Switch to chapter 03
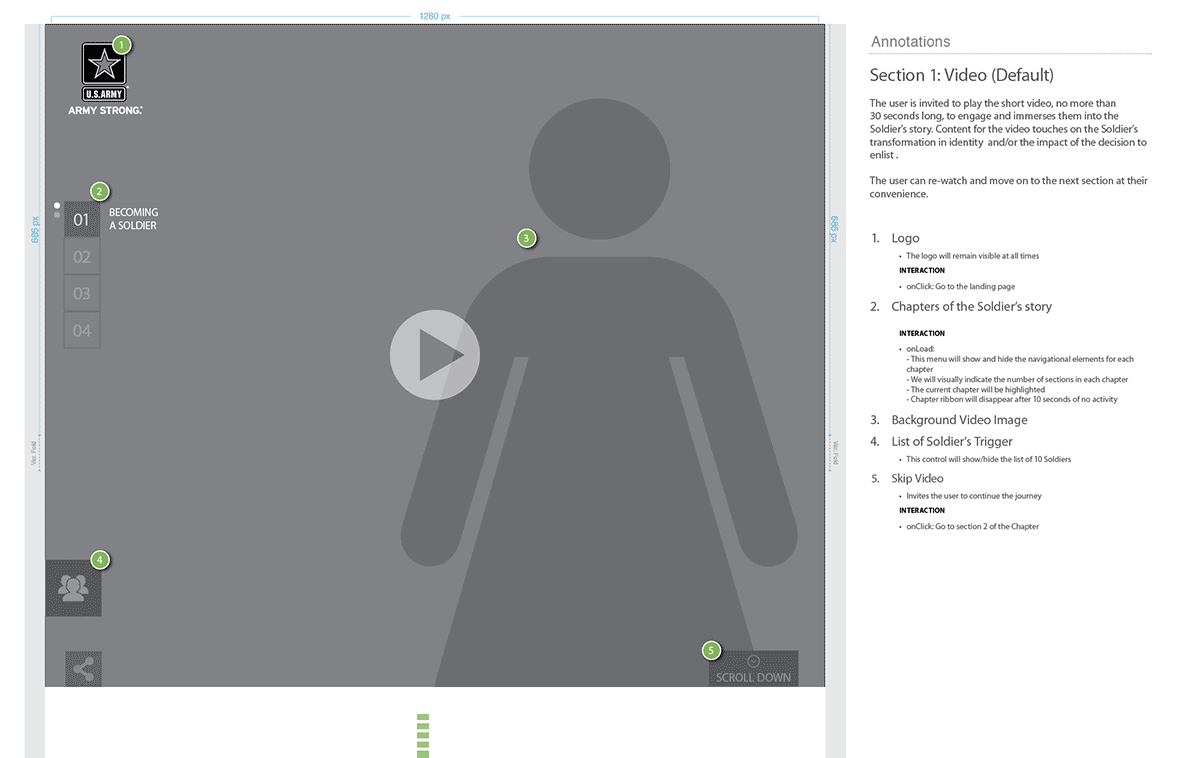The image size is (1200, 758). coord(82,294)
